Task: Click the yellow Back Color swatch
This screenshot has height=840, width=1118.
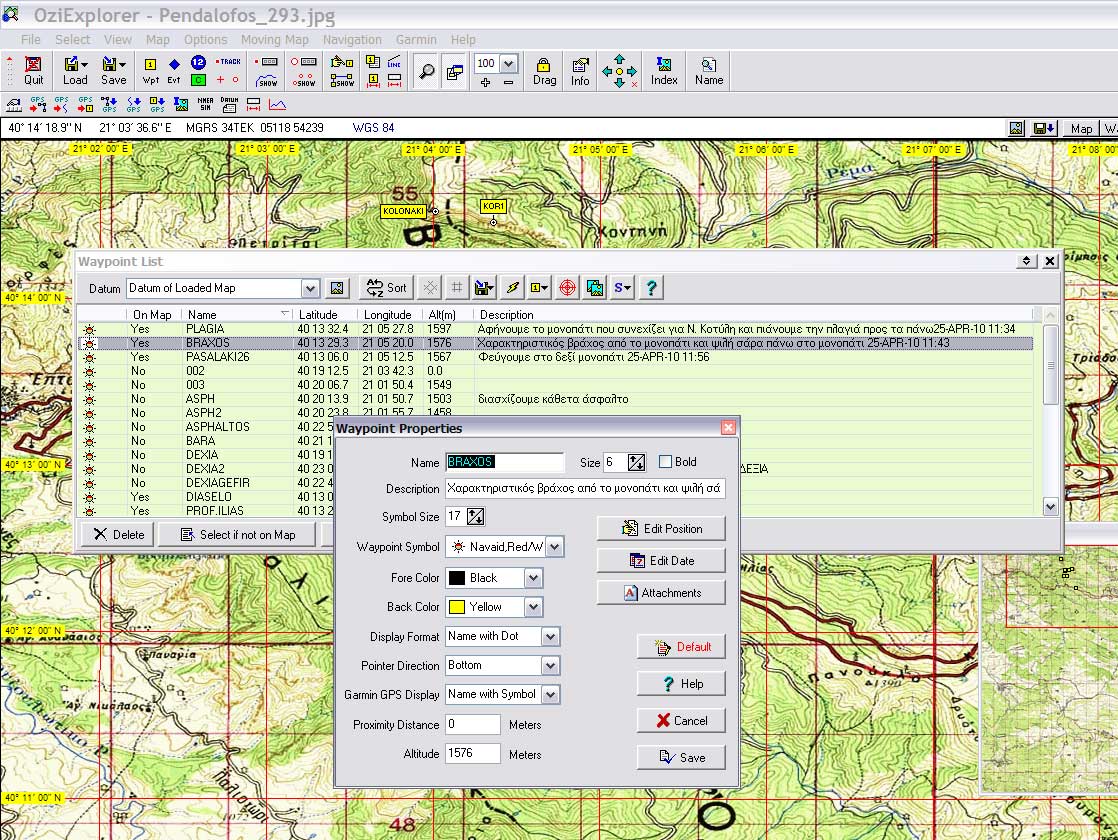Action: point(457,607)
